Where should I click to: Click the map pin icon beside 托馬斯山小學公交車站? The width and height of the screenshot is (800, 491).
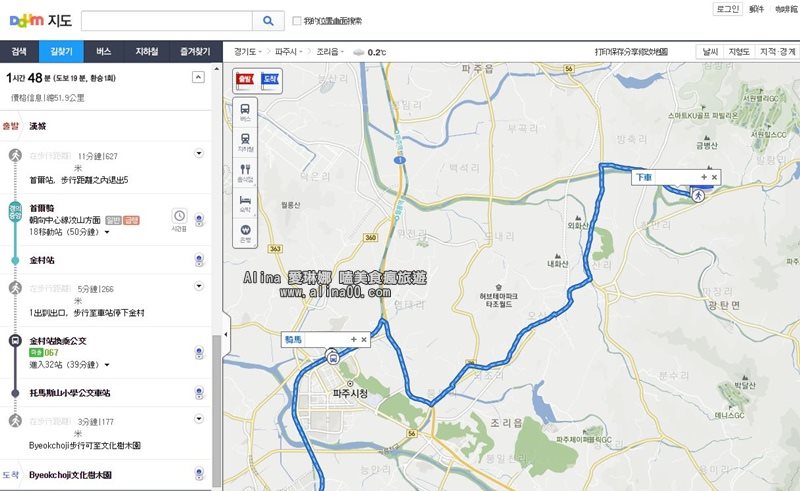[199, 392]
